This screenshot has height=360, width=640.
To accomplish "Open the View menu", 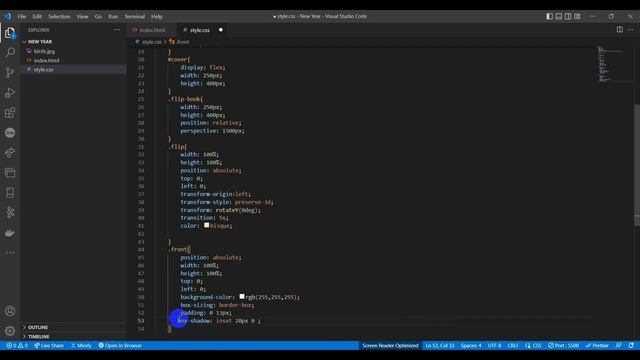I will [x=82, y=16].
